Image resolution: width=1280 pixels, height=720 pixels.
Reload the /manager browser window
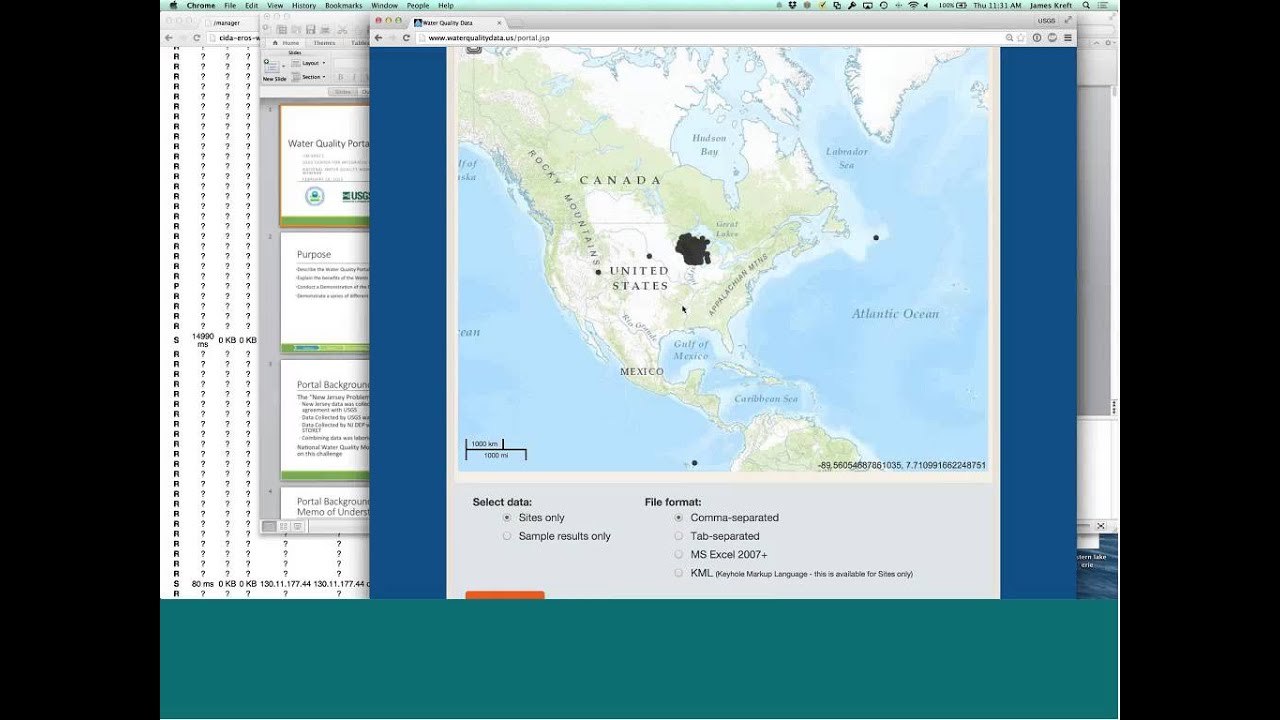197,38
